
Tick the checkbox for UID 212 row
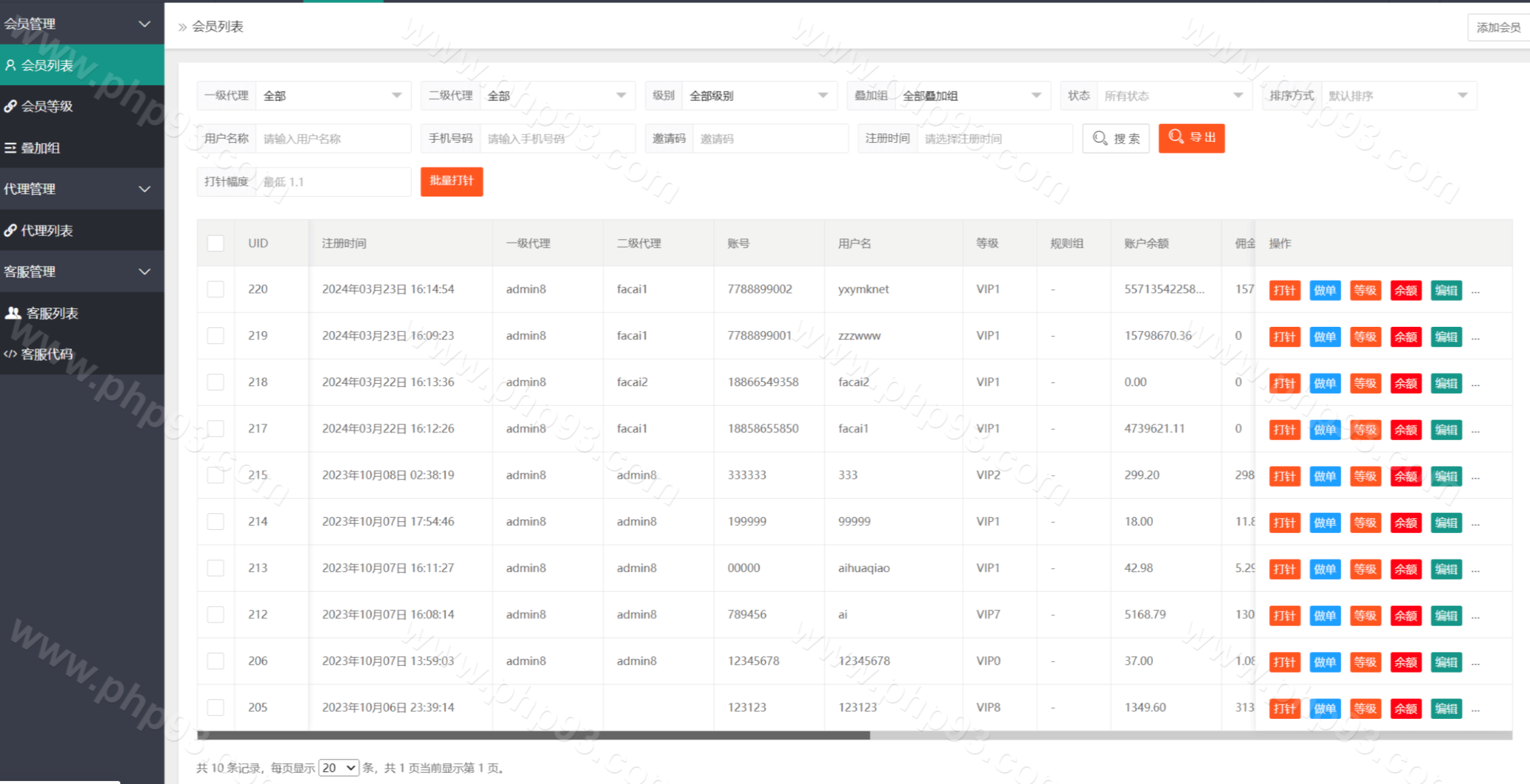click(x=215, y=614)
